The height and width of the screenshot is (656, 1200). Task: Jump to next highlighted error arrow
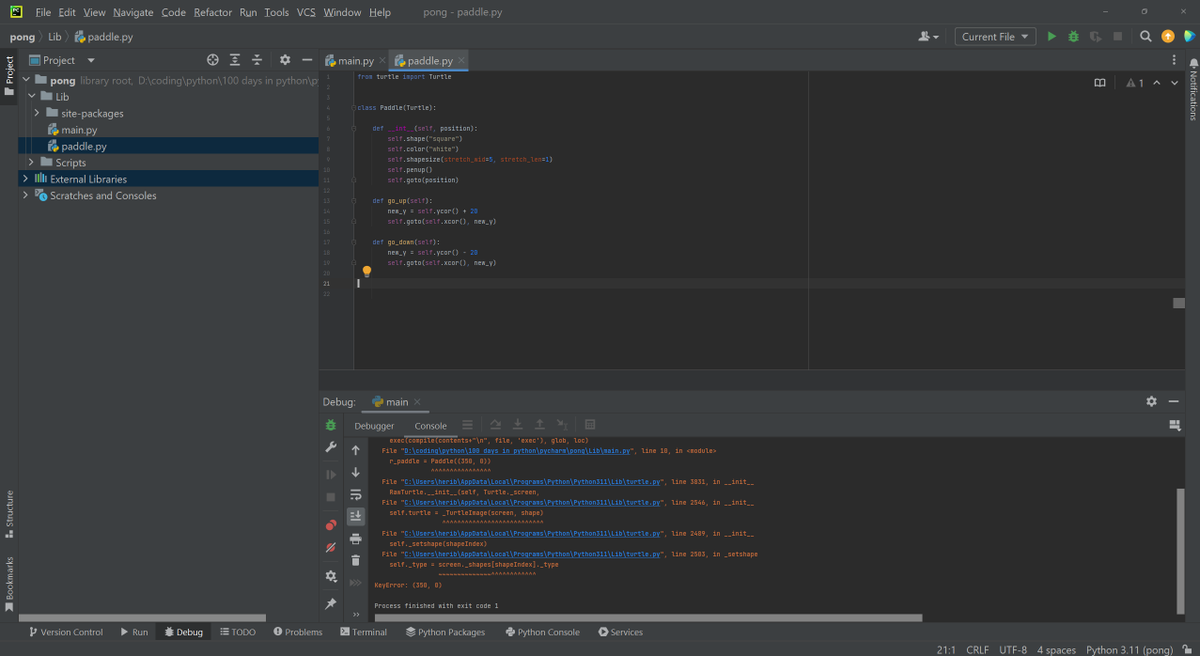[1174, 83]
